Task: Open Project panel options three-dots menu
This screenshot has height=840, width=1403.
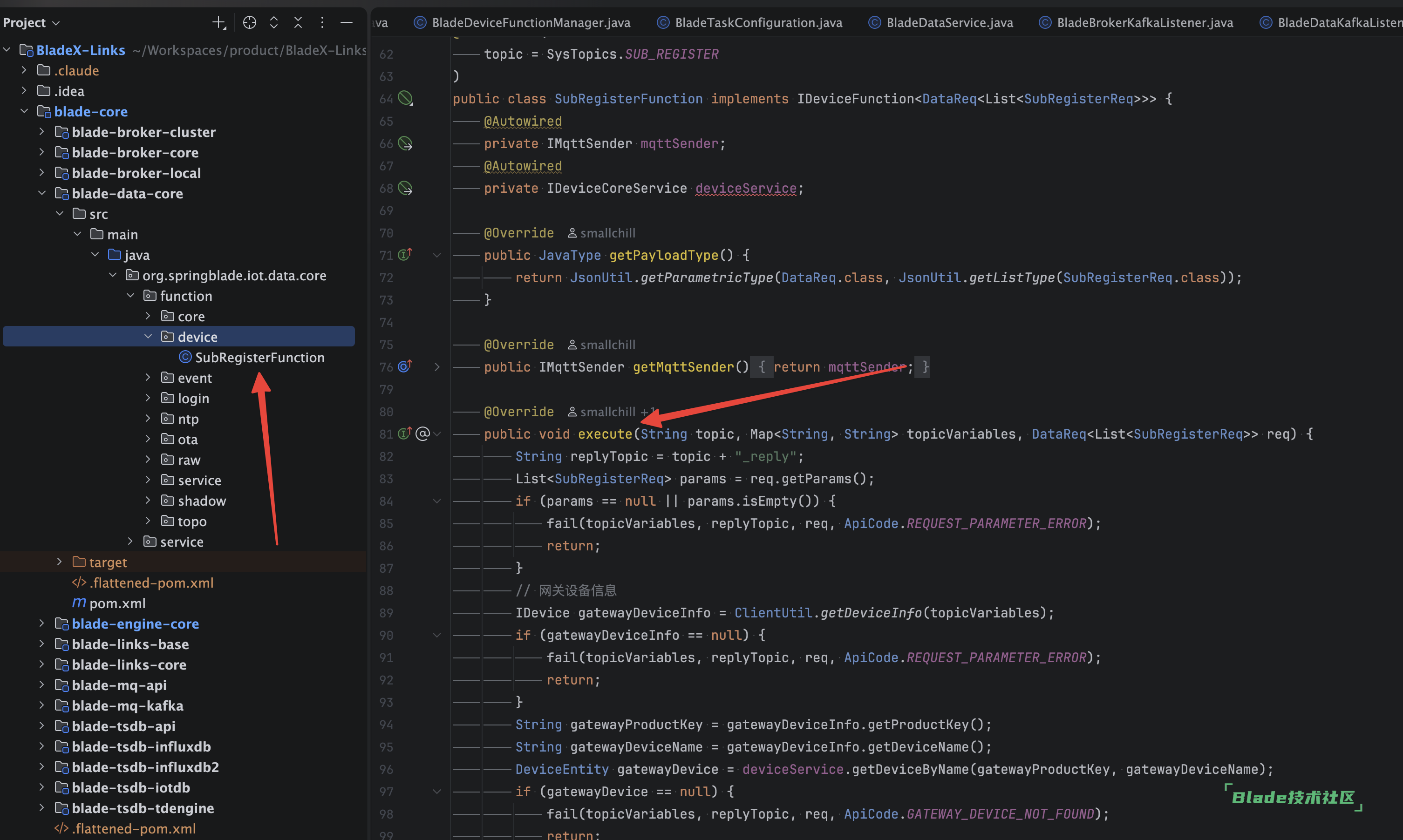Action: [x=322, y=23]
